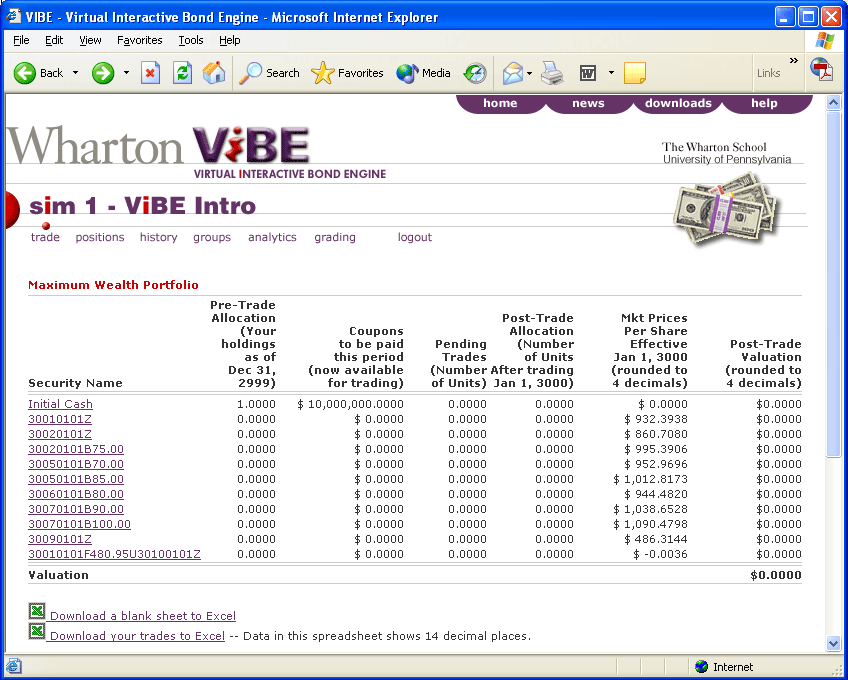Open the View menu
Viewport: 848px width, 680px height.
pos(90,40)
